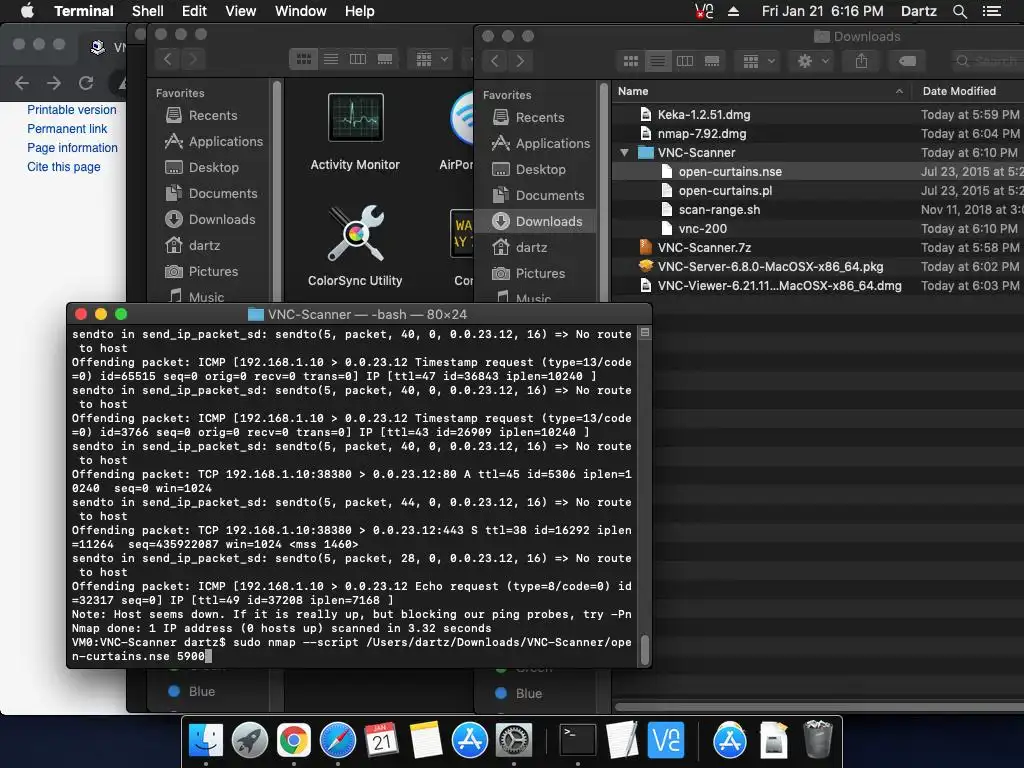This screenshot has width=1024, height=768.
Task: Click Page information link
Action: point(72,148)
